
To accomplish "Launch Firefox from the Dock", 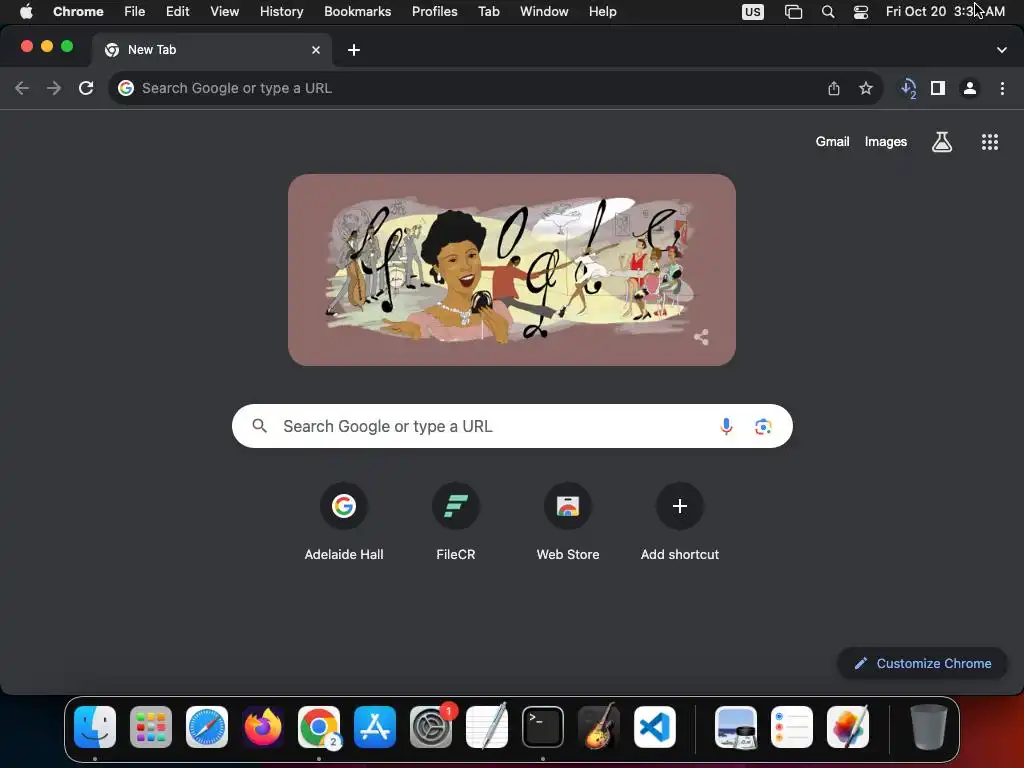I will (263, 727).
